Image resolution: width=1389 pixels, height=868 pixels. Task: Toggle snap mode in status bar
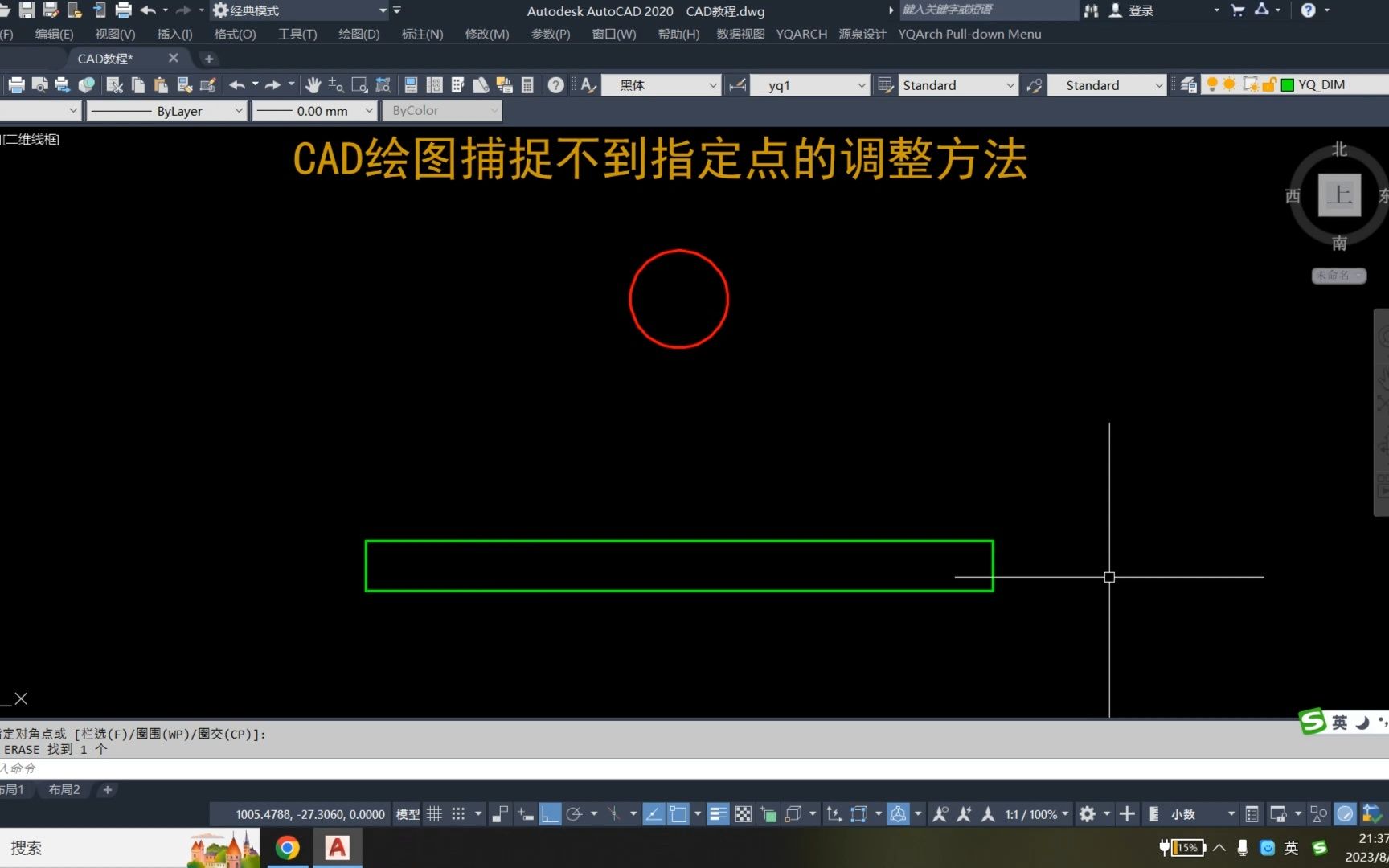pos(458,814)
